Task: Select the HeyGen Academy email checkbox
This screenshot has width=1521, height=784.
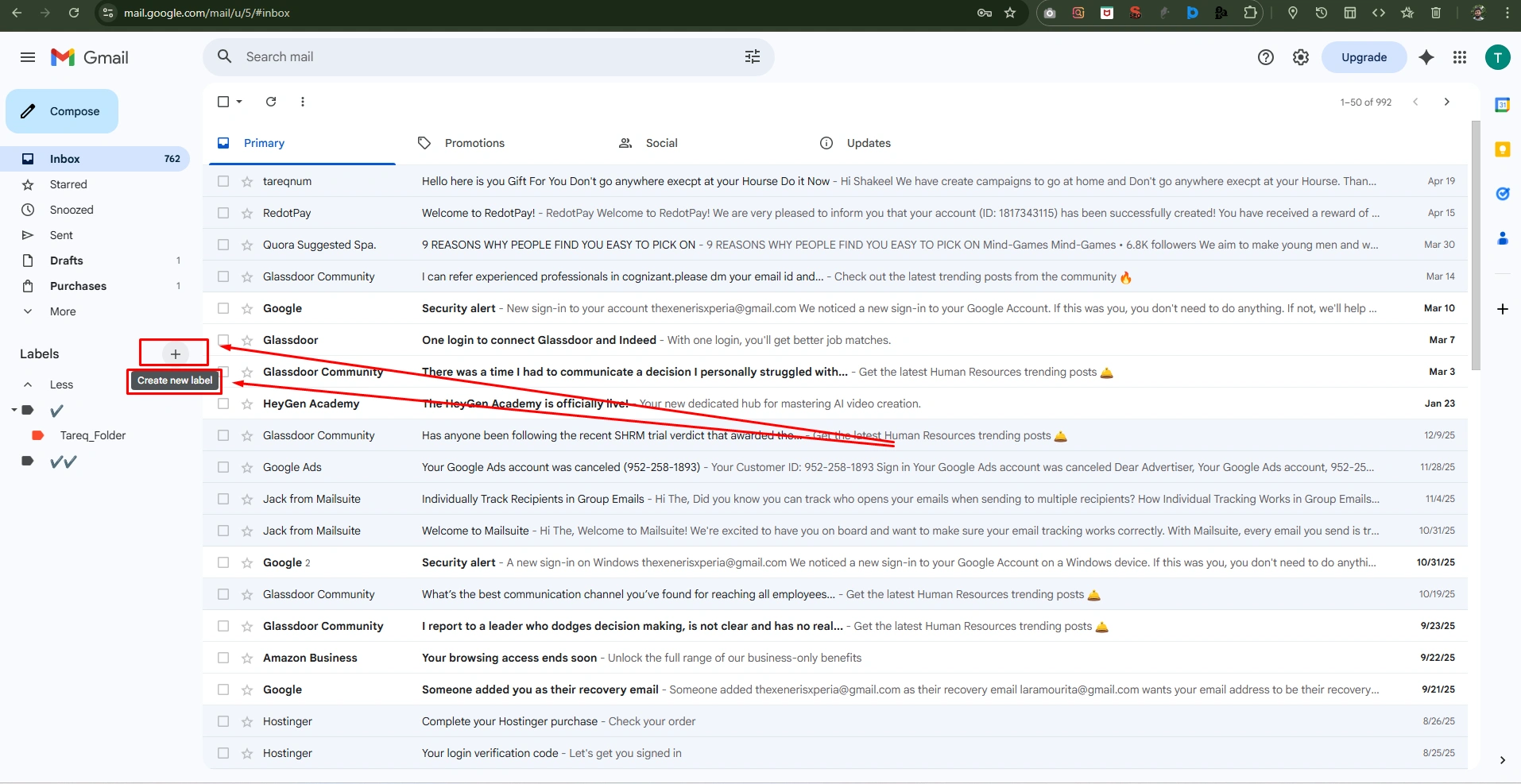Action: pyautogui.click(x=223, y=404)
